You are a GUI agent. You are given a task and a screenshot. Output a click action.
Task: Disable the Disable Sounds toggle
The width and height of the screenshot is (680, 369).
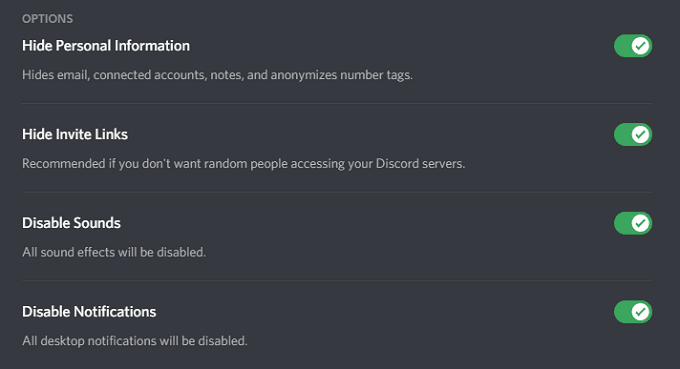(x=633, y=223)
